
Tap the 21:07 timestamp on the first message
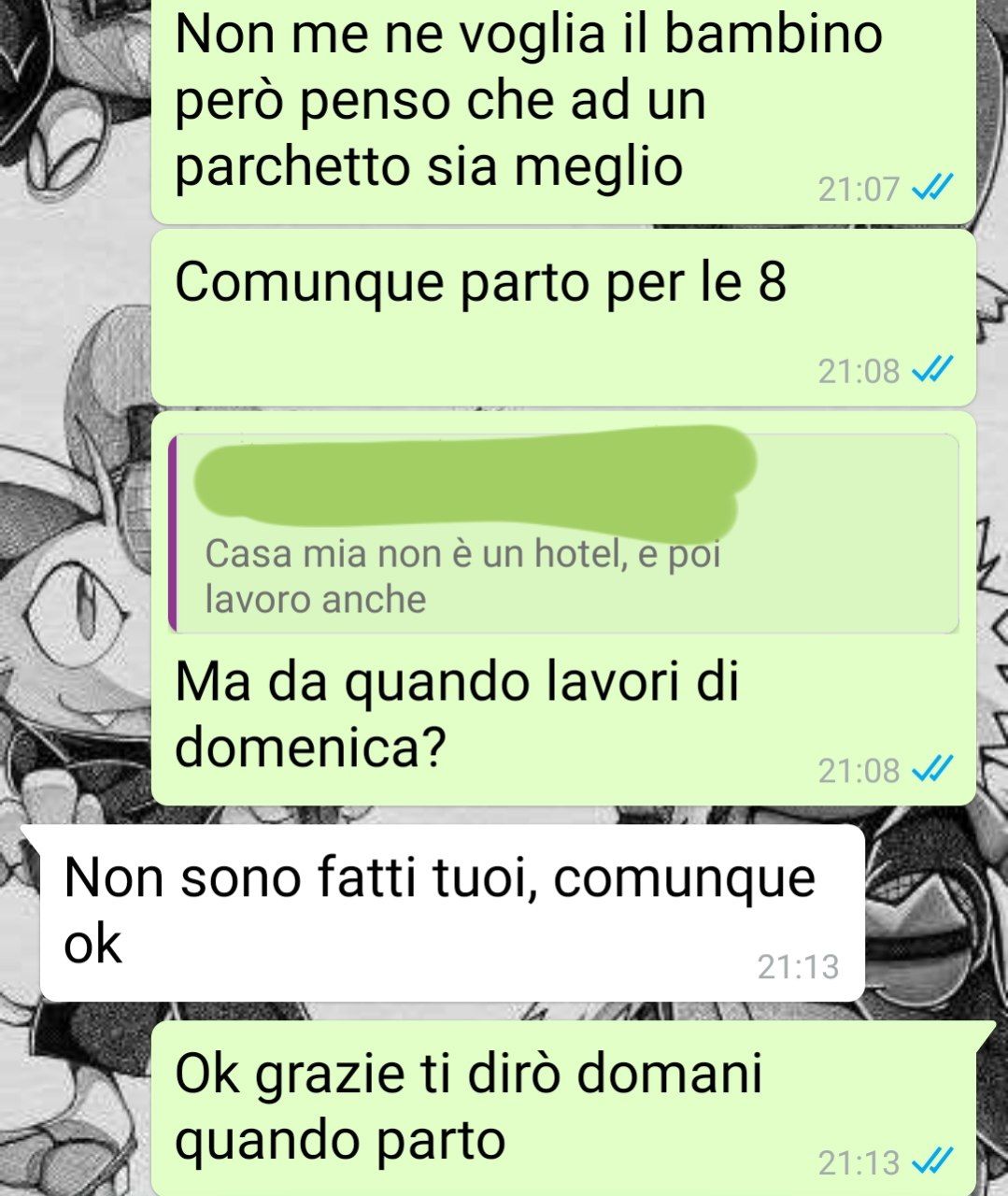[x=859, y=190]
